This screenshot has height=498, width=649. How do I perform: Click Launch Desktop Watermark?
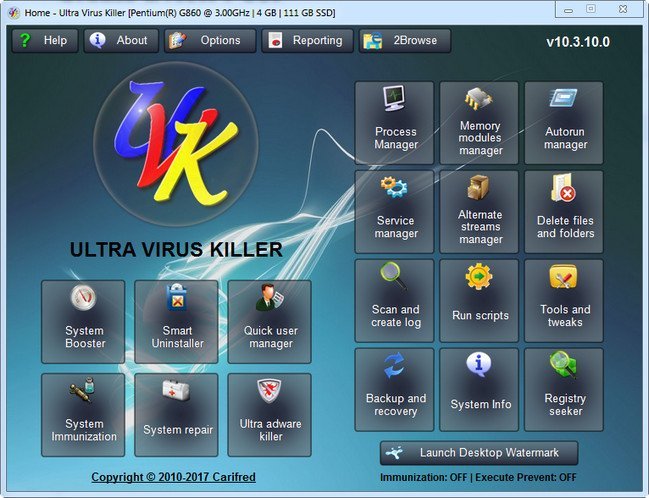(479, 453)
